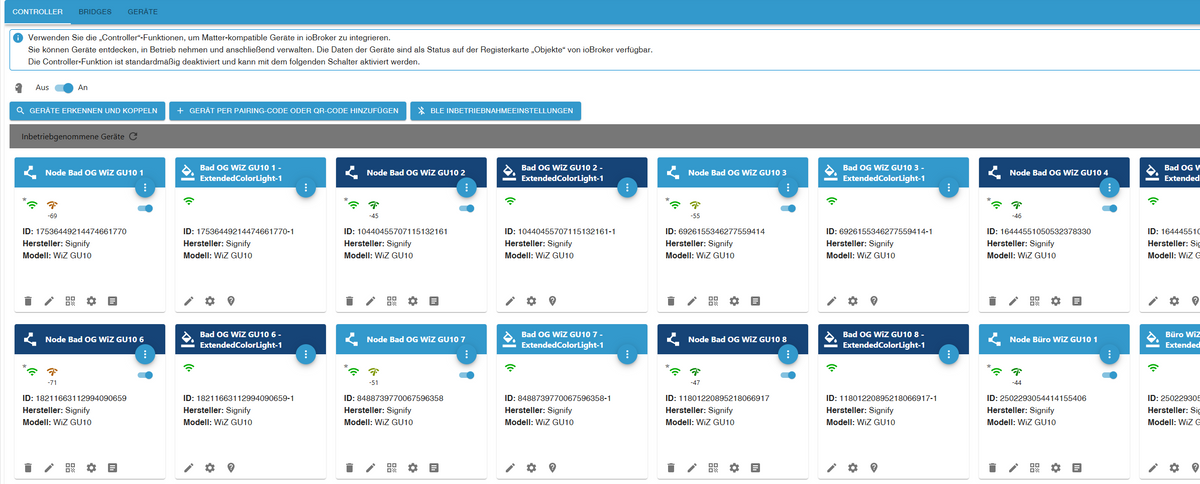Open log icon of Node Bad OG WiZ GU10 8
The height and width of the screenshot is (484, 1200).
[755, 467]
